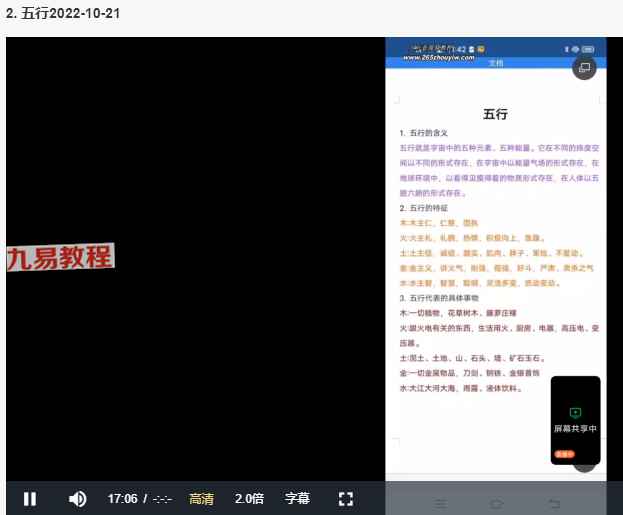Click the page title '2. 五行2022-10-21'
The image size is (623, 515).
(x=63, y=14)
